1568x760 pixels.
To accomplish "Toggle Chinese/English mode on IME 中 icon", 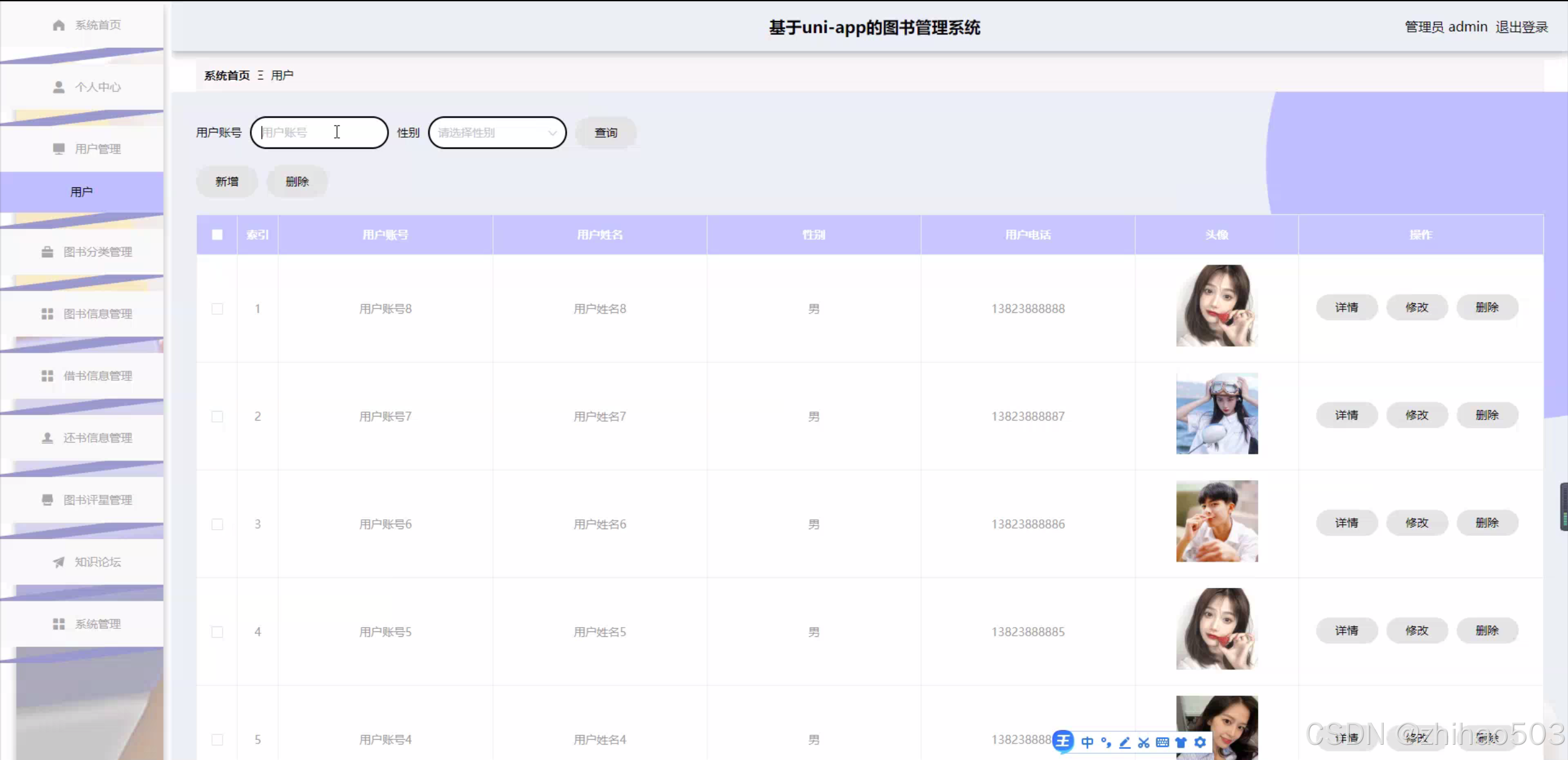I will (x=1087, y=742).
